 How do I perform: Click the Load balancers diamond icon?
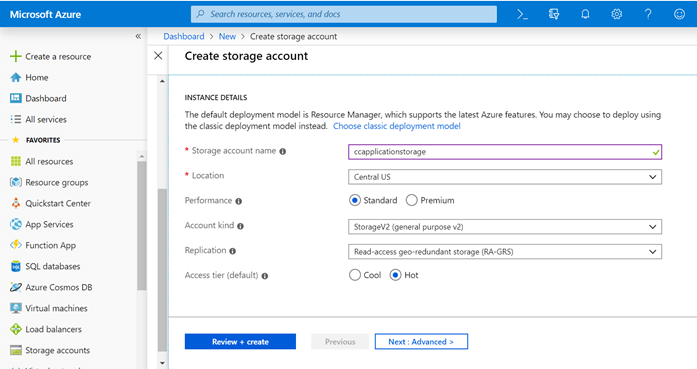(x=16, y=329)
